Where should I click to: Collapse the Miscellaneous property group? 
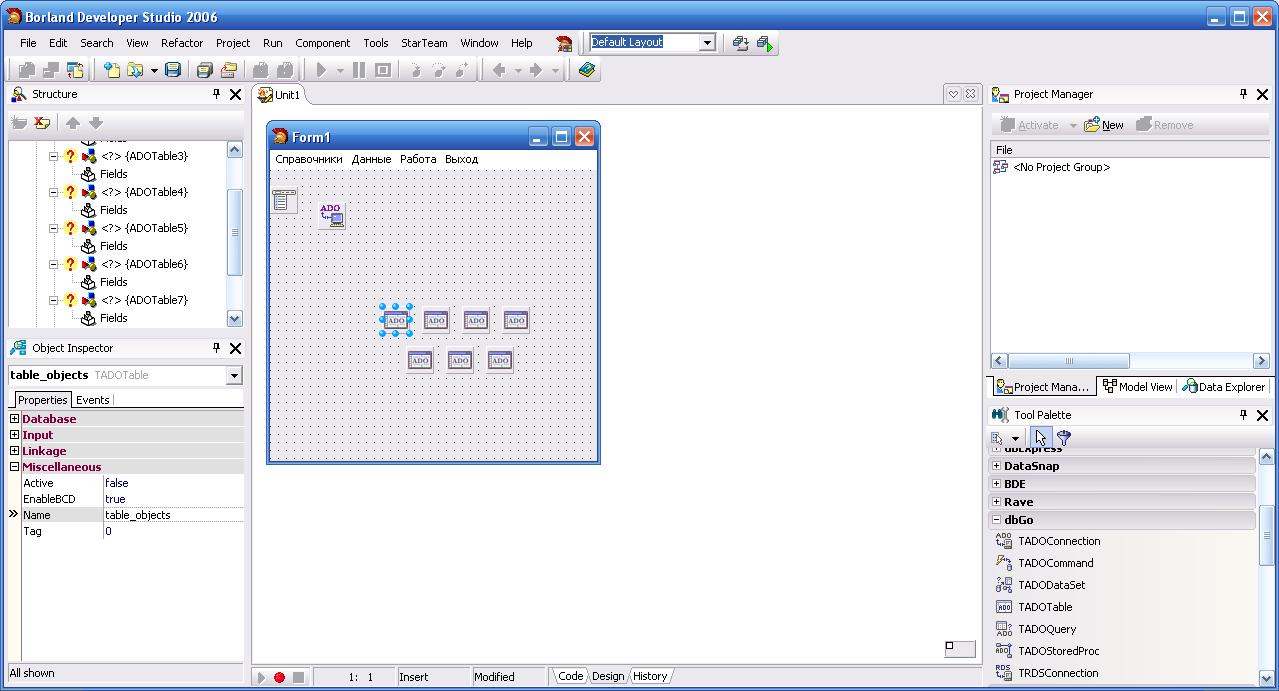(15, 467)
